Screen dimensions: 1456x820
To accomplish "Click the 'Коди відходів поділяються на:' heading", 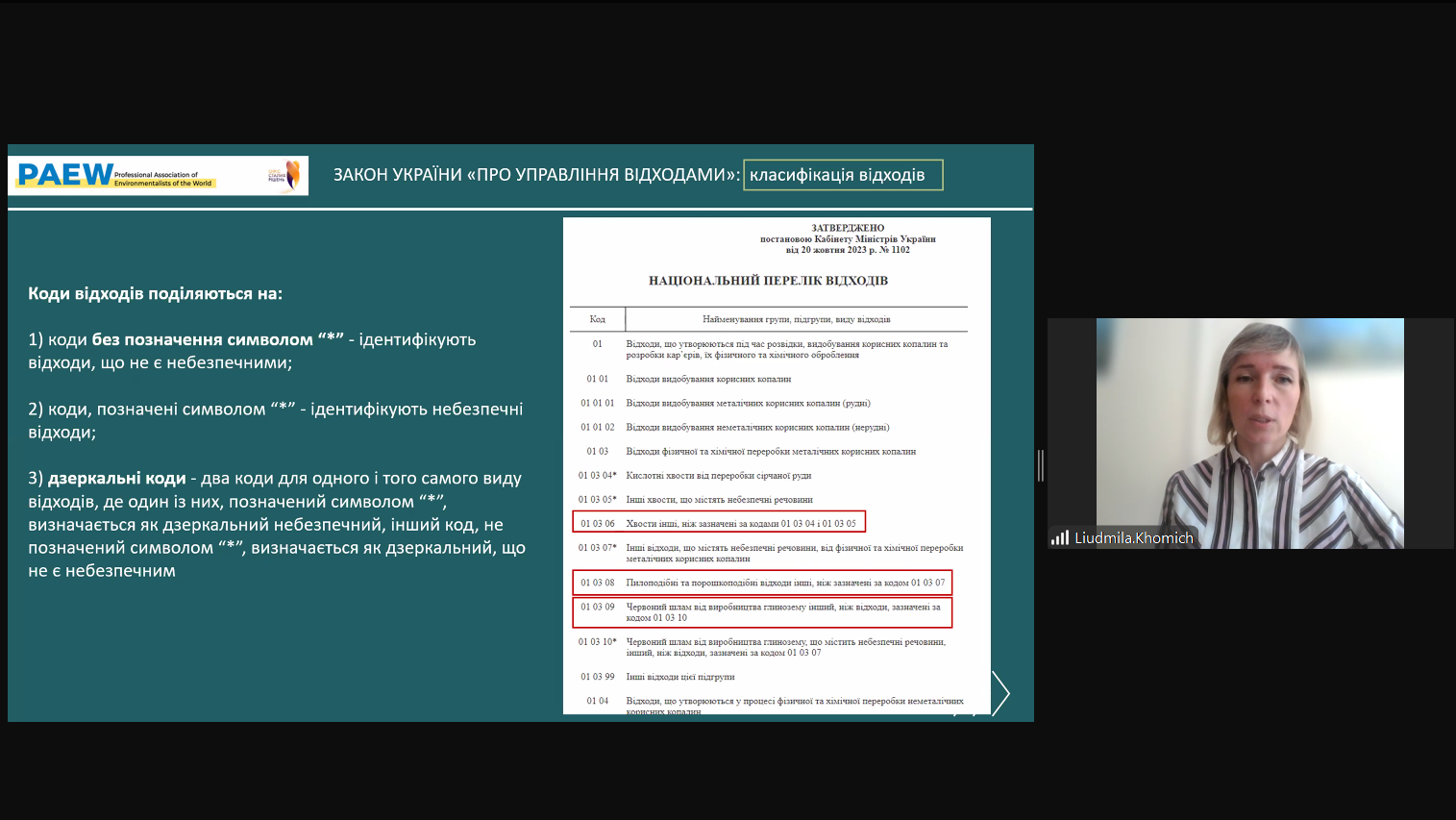I will pyautogui.click(x=155, y=294).
